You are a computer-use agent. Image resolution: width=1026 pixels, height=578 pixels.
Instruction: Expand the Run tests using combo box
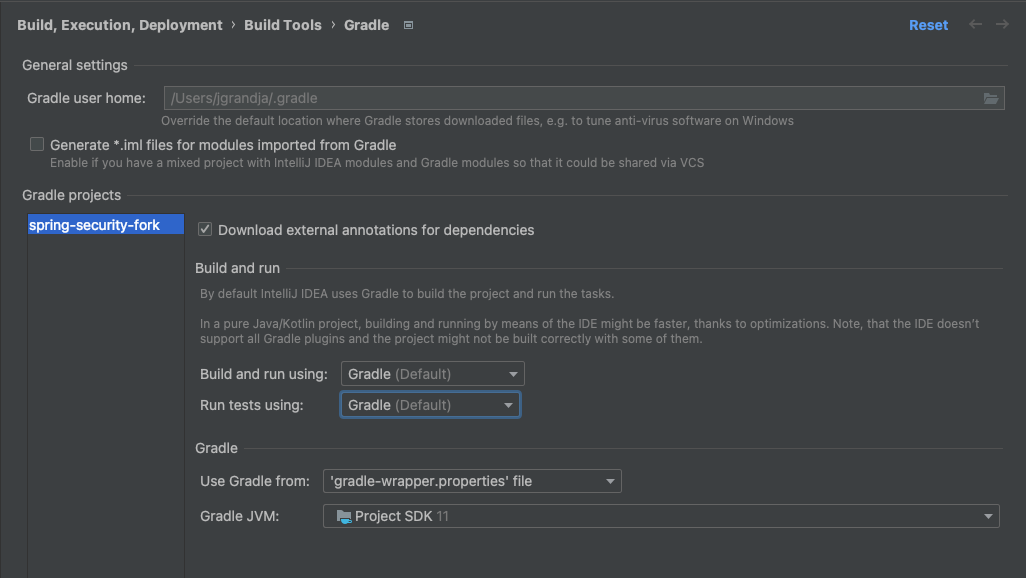[430, 405]
